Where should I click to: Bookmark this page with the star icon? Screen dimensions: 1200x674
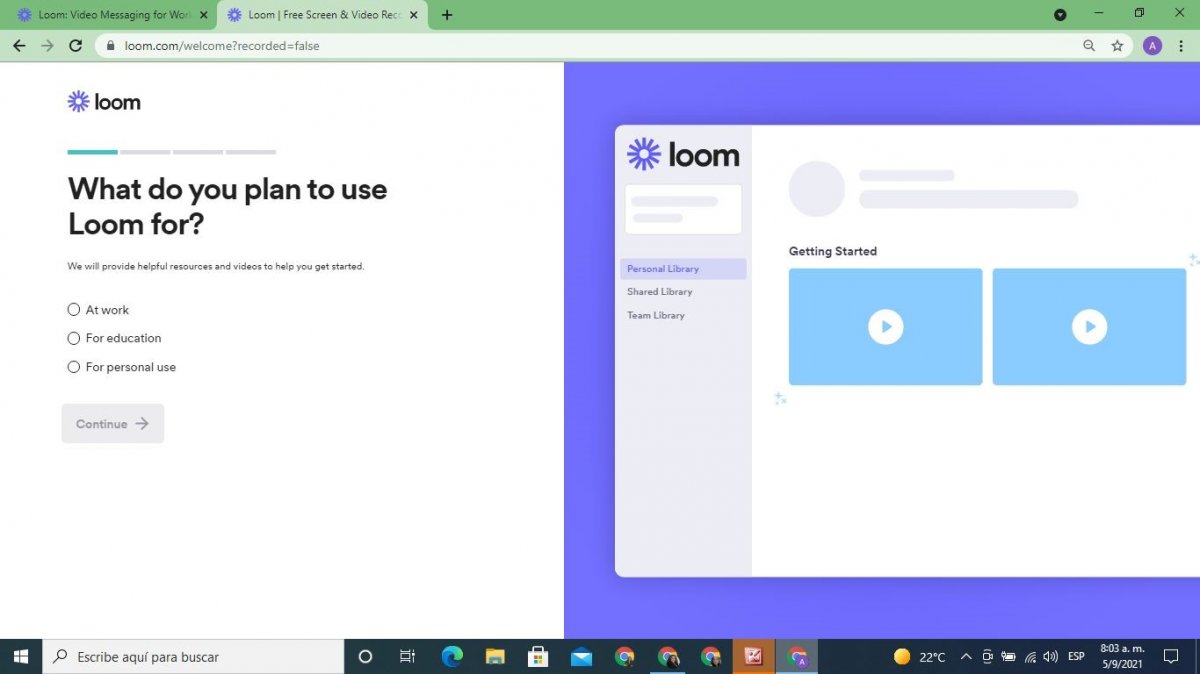click(1117, 46)
